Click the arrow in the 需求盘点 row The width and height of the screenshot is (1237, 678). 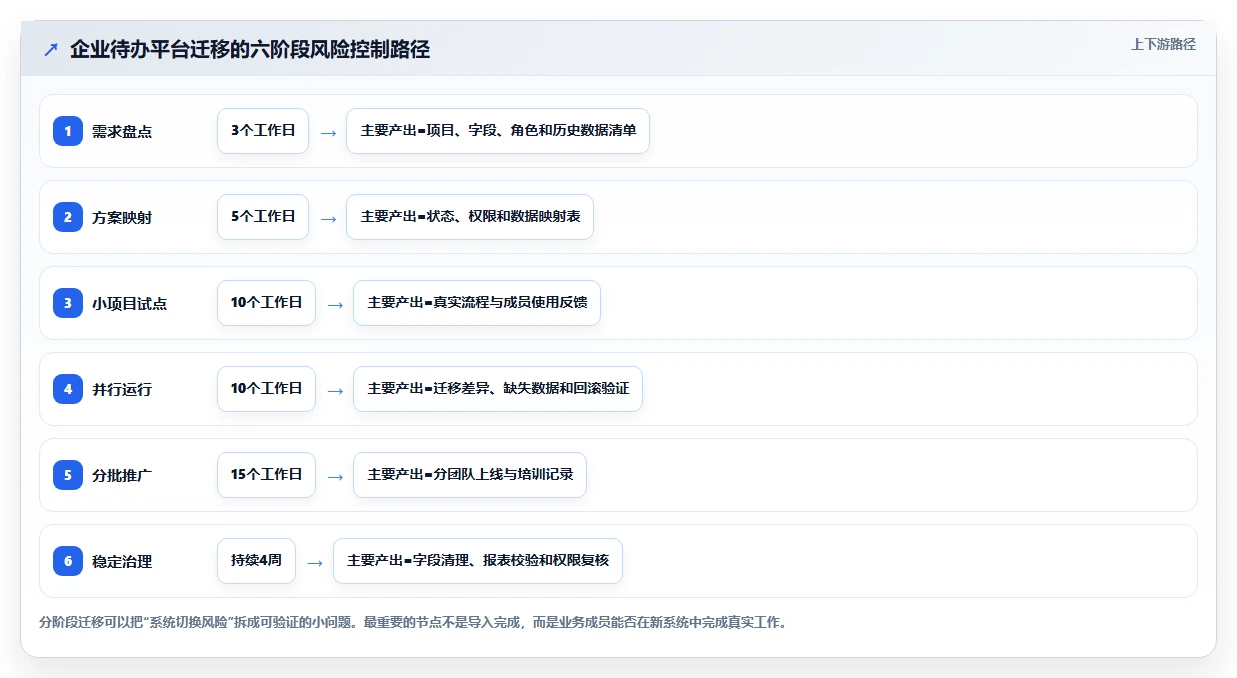[x=328, y=132]
